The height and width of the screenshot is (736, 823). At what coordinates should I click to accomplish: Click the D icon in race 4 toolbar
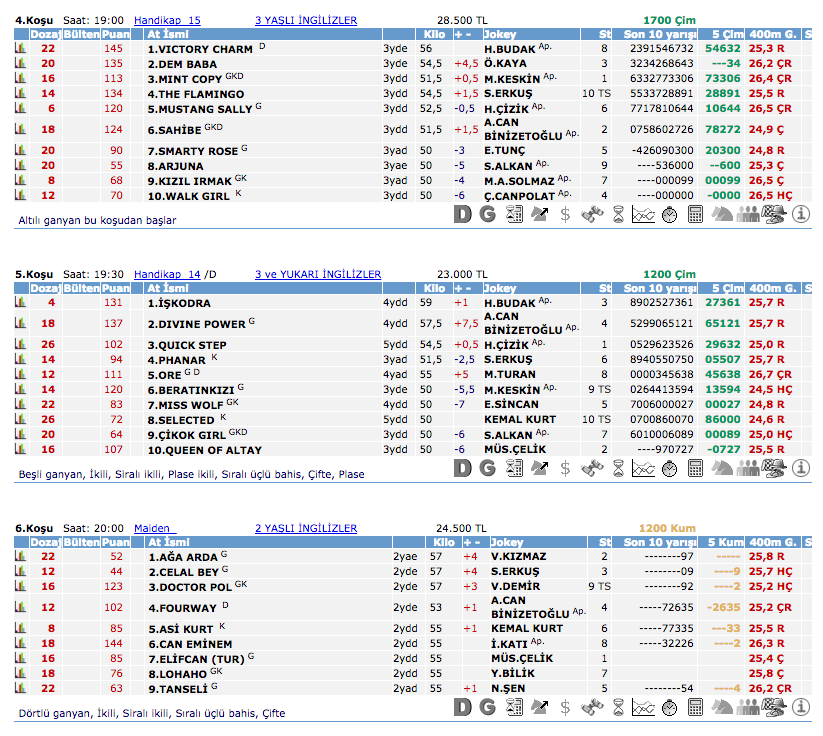click(x=462, y=213)
